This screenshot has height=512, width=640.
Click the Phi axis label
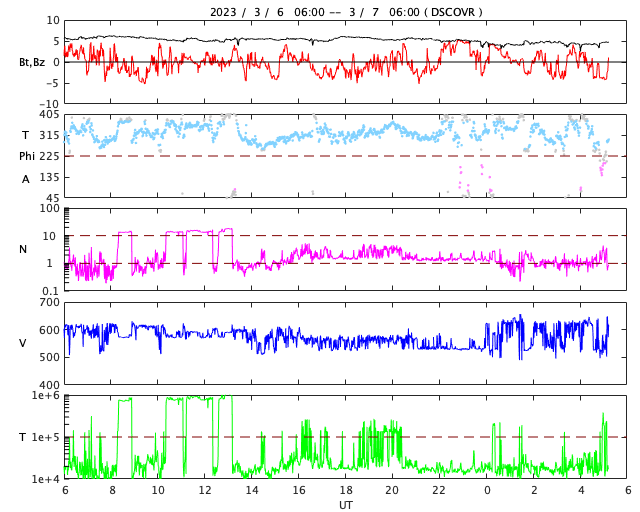(x=27, y=156)
